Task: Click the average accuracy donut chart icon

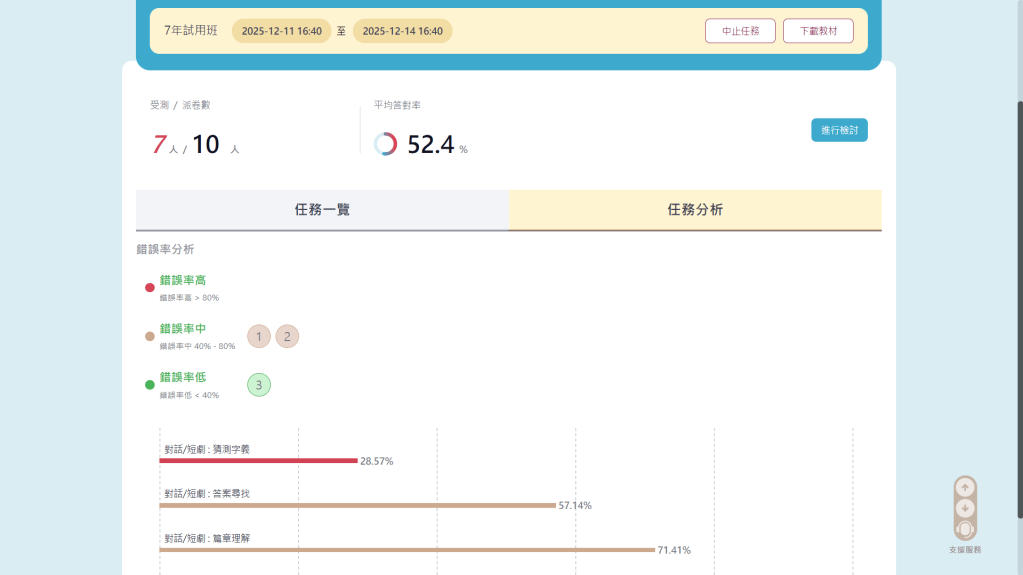Action: point(385,144)
